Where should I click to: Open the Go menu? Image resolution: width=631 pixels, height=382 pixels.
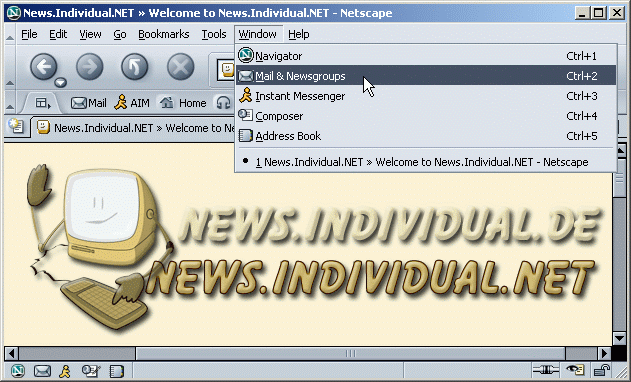pos(120,34)
